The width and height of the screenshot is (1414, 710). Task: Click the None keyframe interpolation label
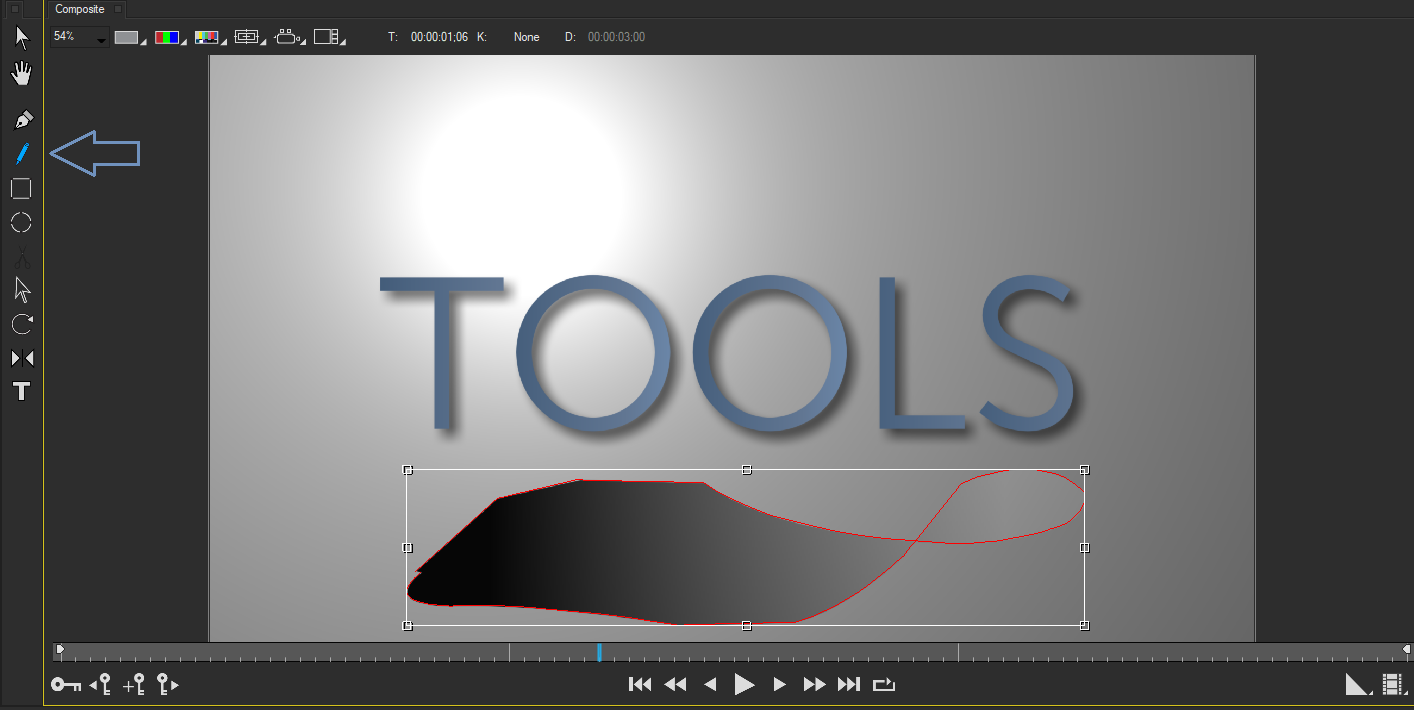tap(526, 37)
